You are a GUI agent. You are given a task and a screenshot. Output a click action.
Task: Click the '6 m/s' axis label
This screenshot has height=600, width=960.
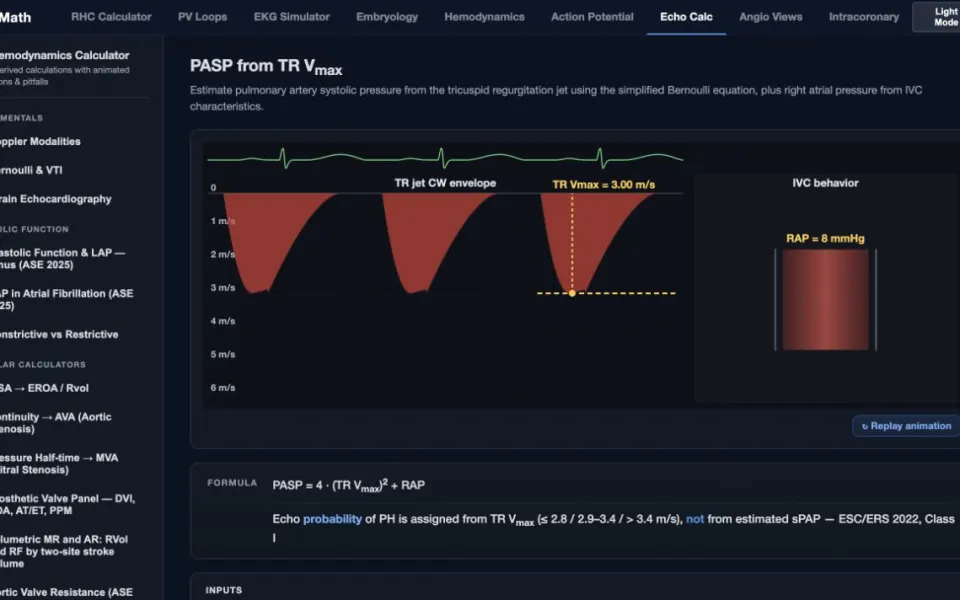tap(223, 388)
